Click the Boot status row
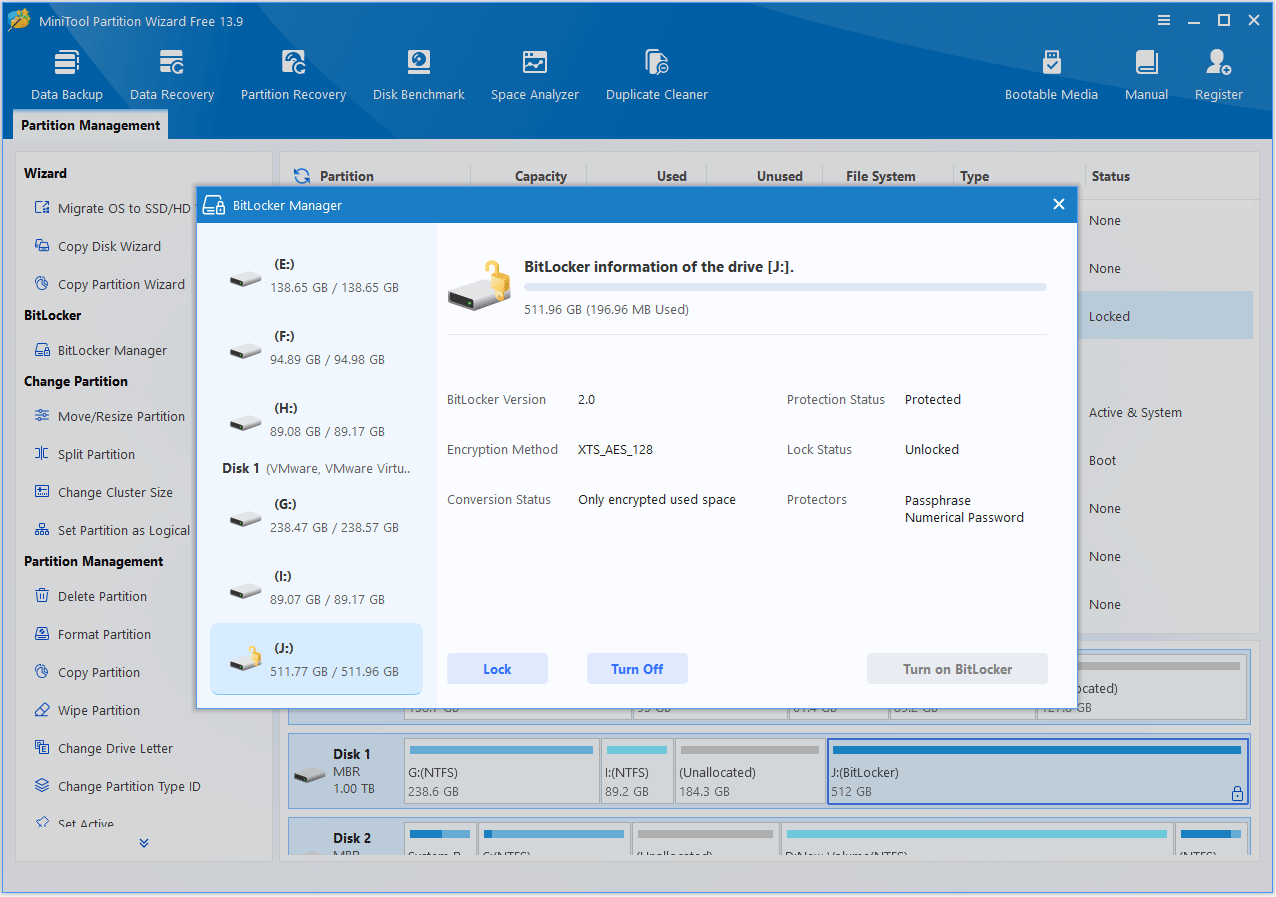1276x897 pixels. point(1103,460)
